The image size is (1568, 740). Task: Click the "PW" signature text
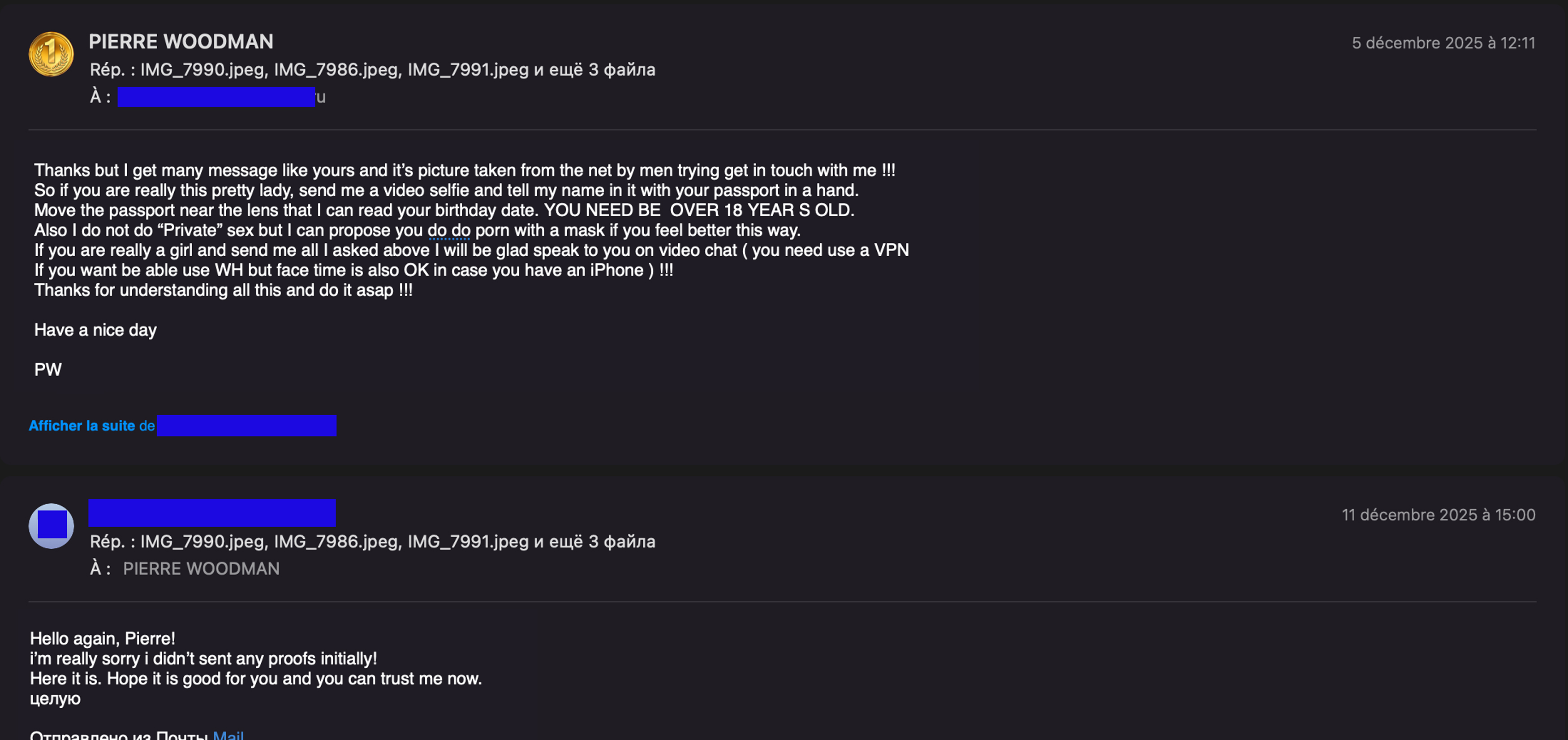click(48, 370)
